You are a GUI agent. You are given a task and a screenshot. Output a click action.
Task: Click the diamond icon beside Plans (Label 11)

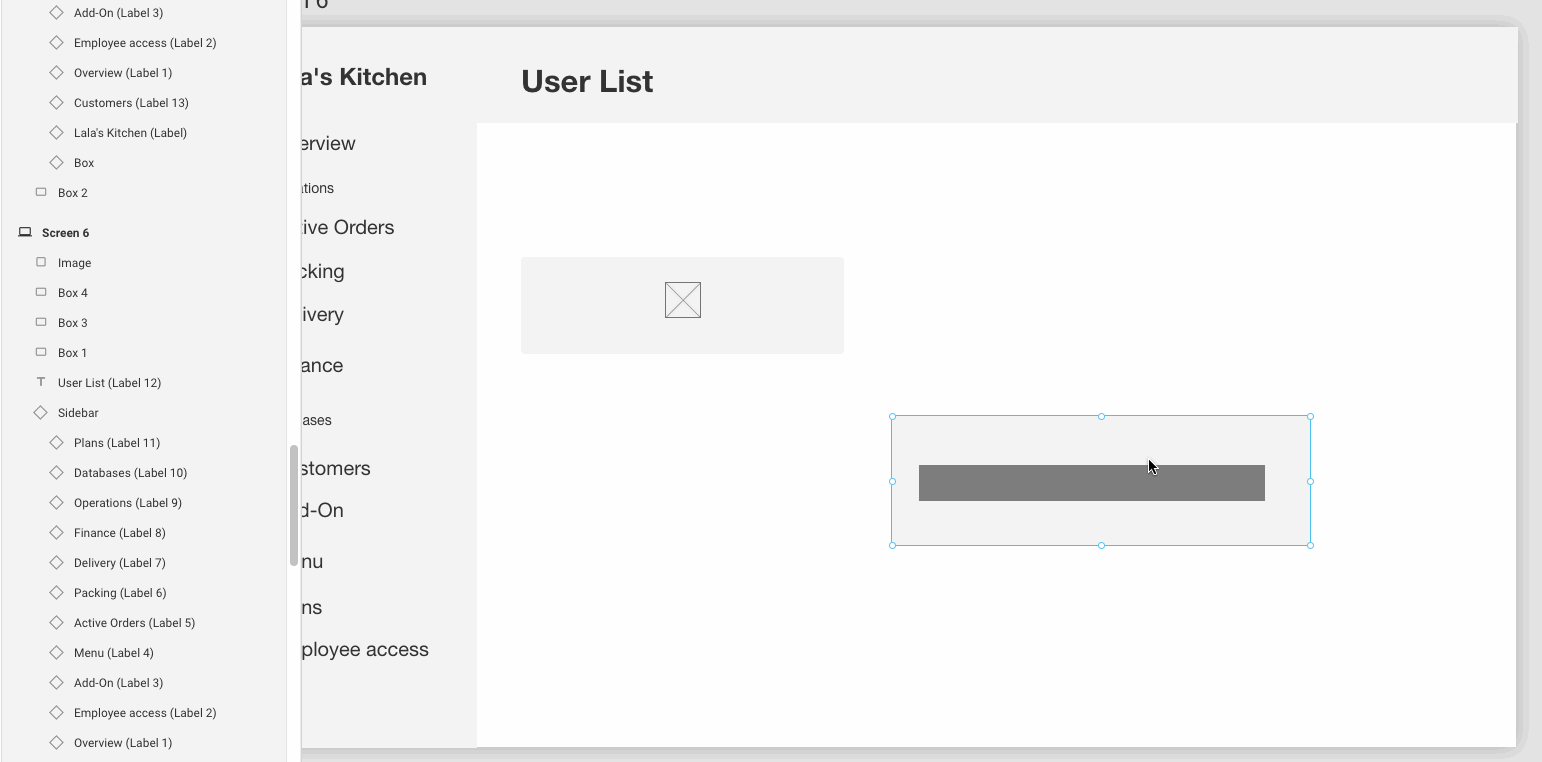click(x=56, y=442)
